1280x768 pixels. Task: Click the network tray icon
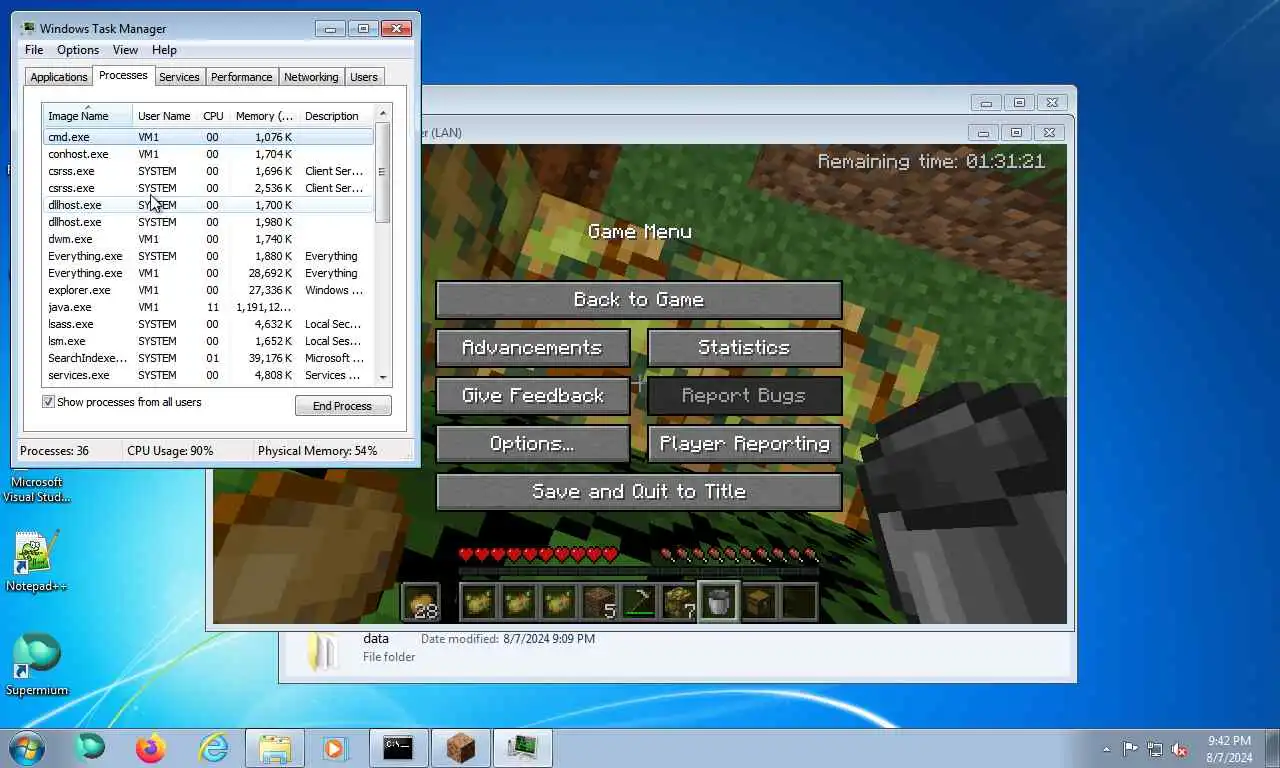point(1155,748)
